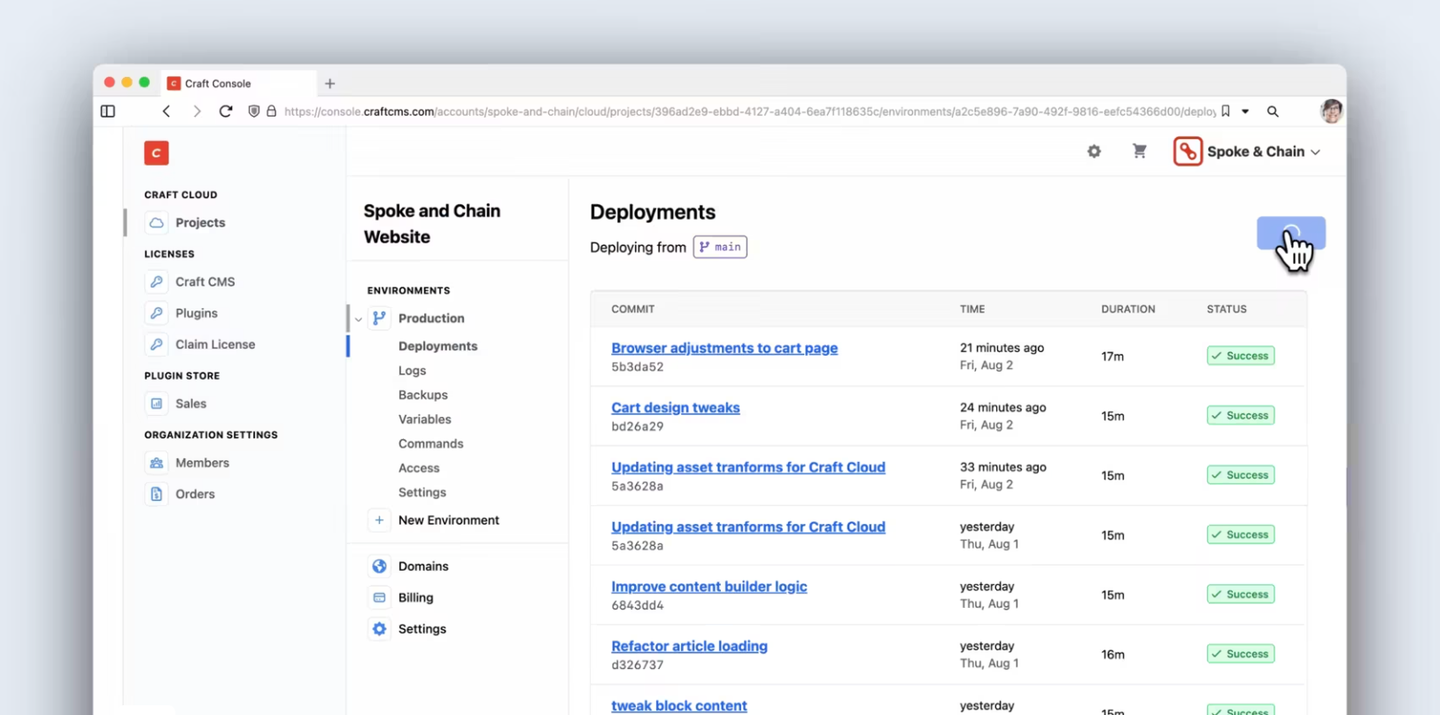Select the Production environment
1440x715 pixels.
pyautogui.click(x=431, y=318)
